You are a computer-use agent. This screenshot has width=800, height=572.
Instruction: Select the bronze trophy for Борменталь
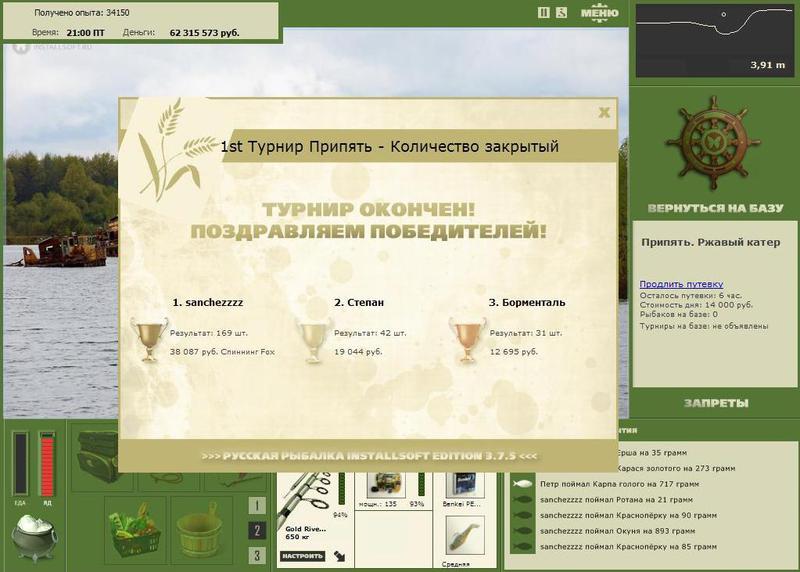[467, 340]
